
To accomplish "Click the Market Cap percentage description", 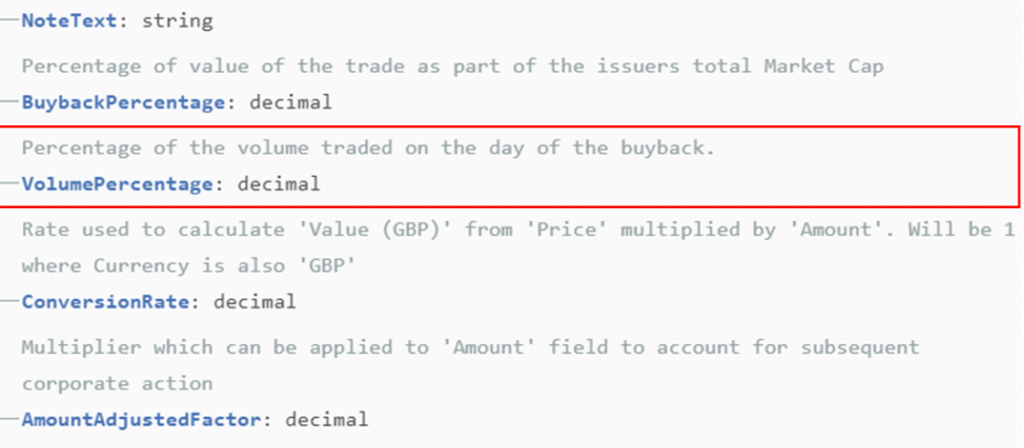I will (453, 66).
